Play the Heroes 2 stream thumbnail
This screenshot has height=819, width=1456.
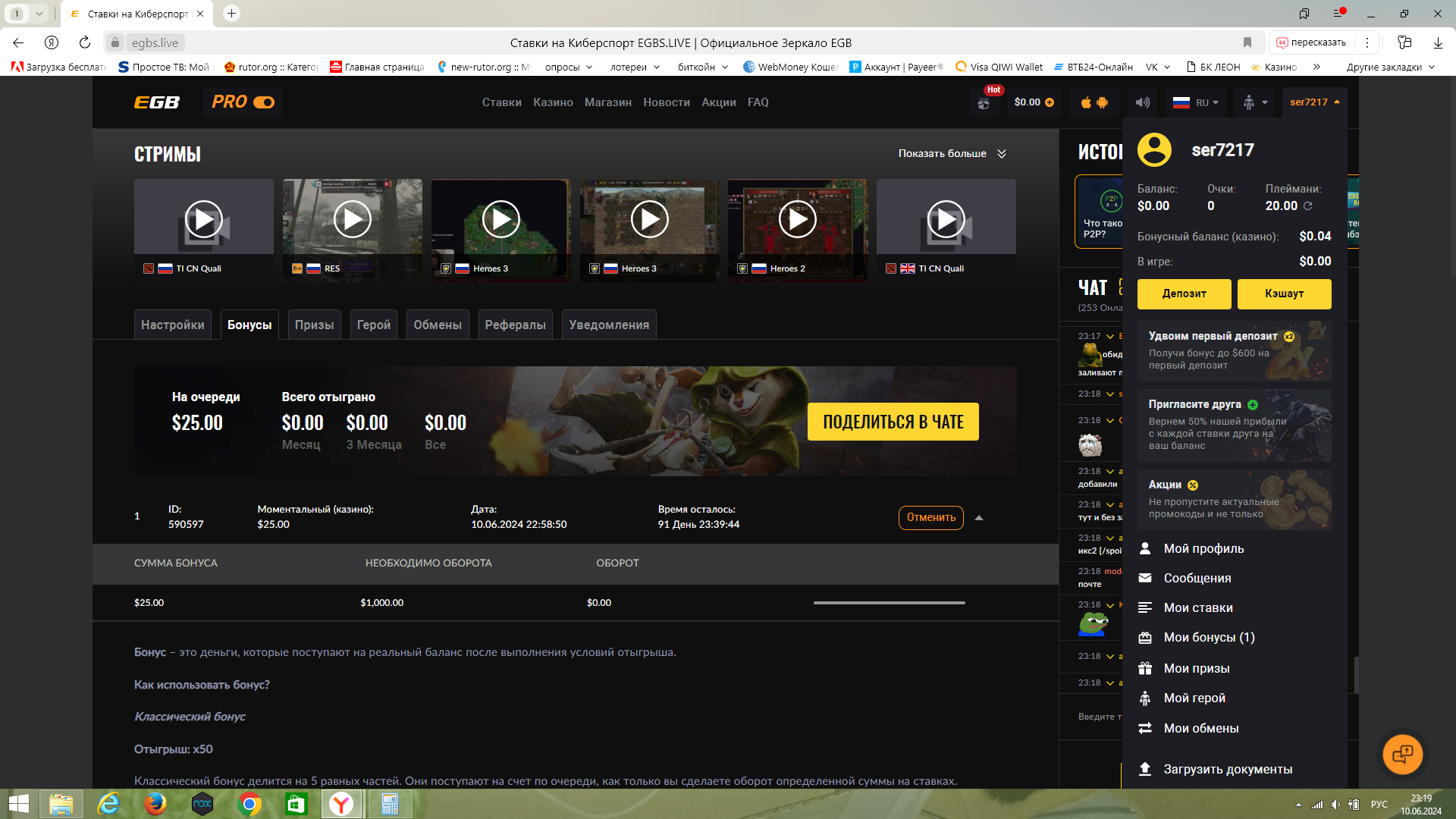click(x=797, y=220)
